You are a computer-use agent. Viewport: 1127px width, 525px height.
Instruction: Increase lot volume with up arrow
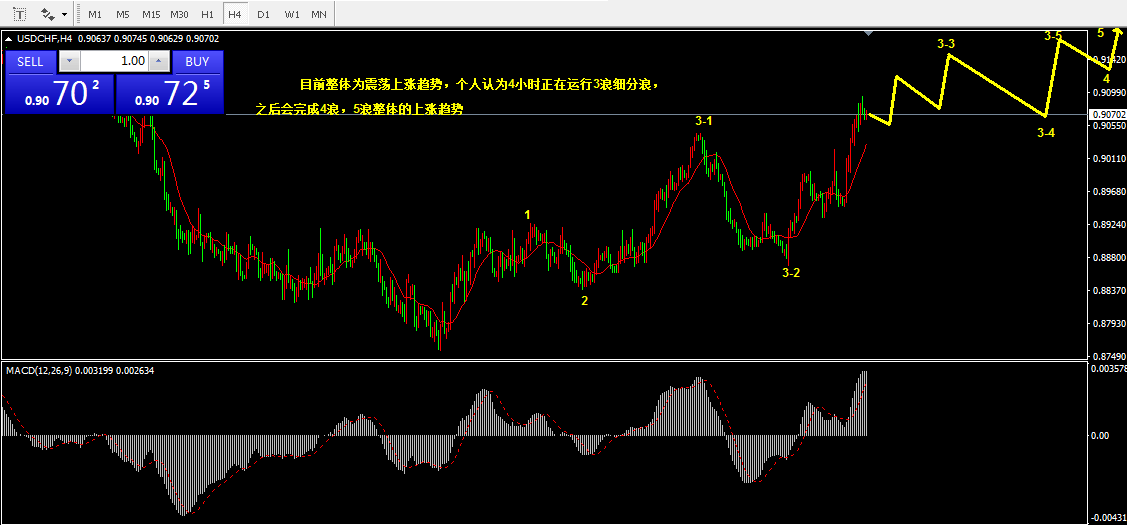tap(160, 61)
